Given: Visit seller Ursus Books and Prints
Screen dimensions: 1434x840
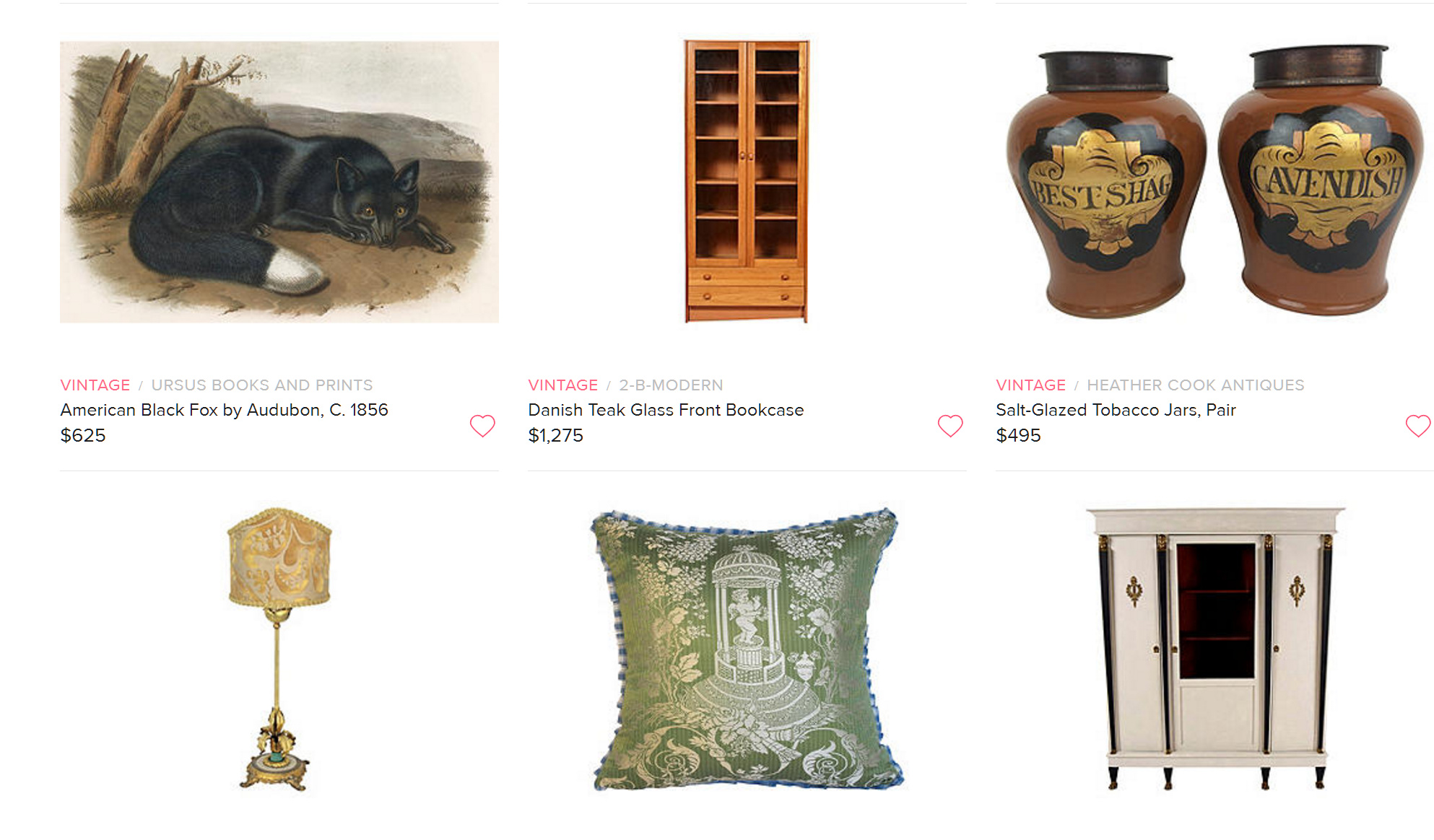Looking at the screenshot, I should coord(262,385).
